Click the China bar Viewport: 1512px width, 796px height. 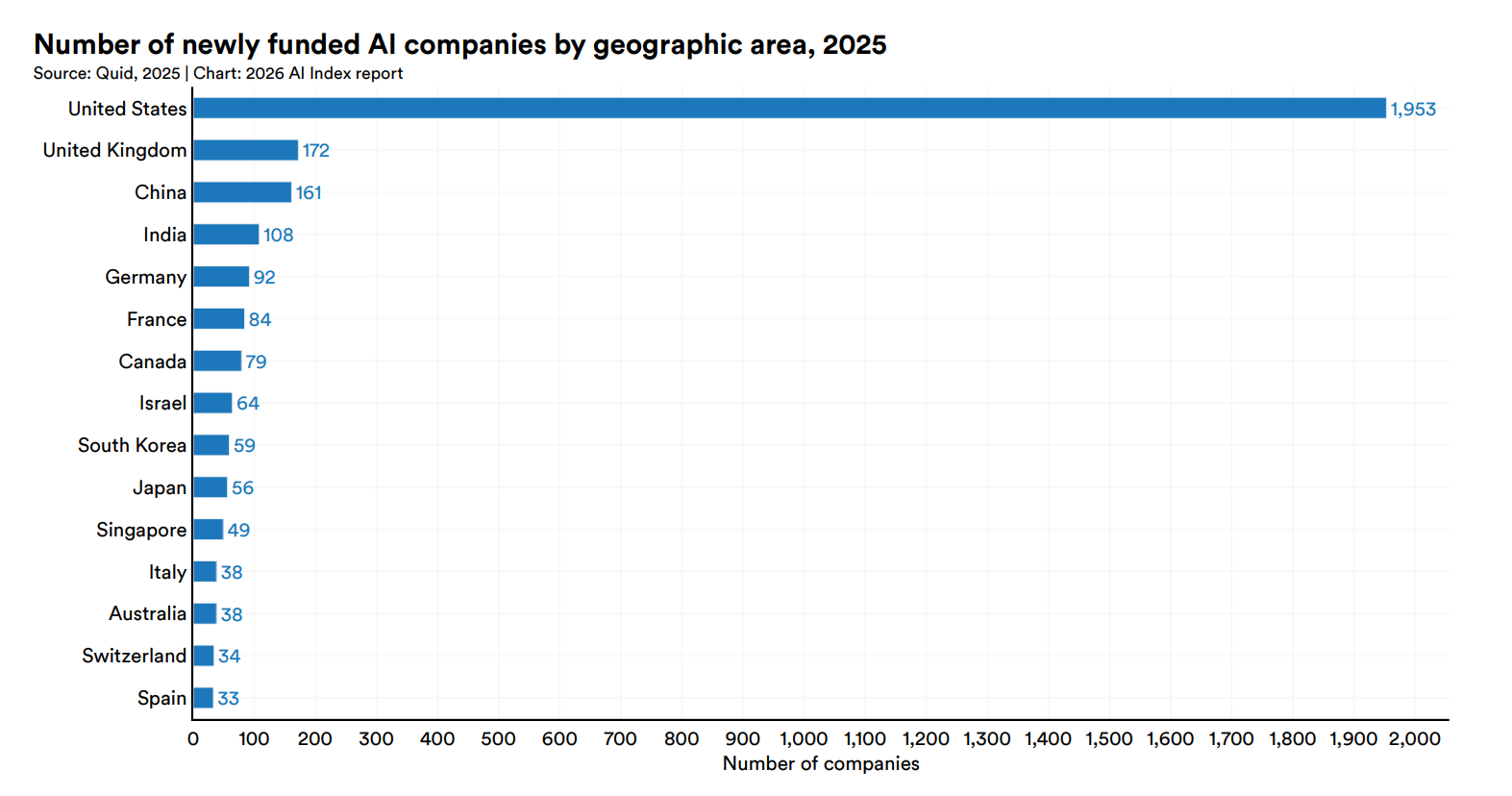[241, 192]
